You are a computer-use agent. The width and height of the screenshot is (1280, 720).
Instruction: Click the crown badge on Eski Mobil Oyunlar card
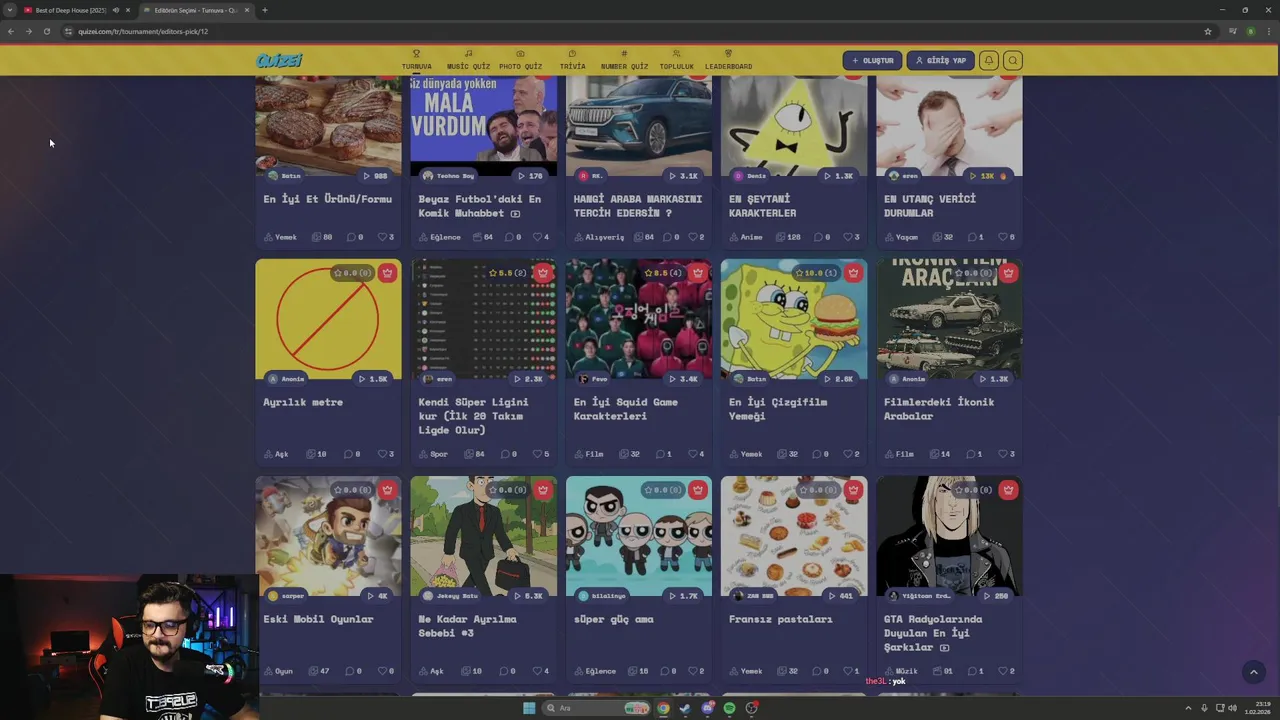click(387, 490)
